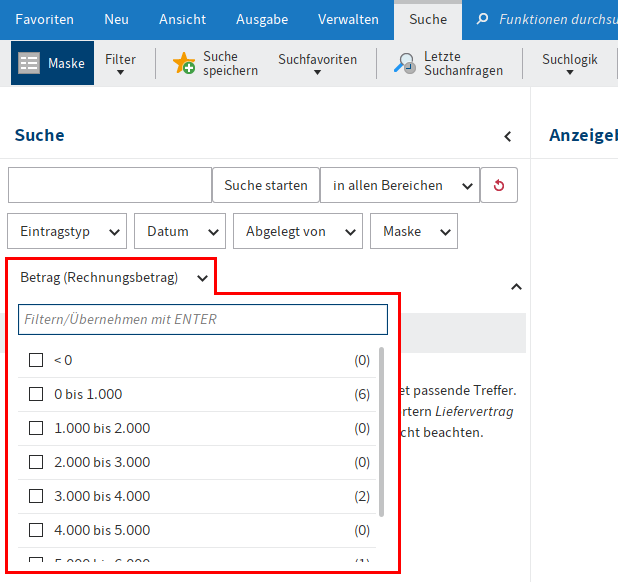Switch to the Verwalten tab
Viewport: 618px width, 582px height.
click(x=348, y=19)
